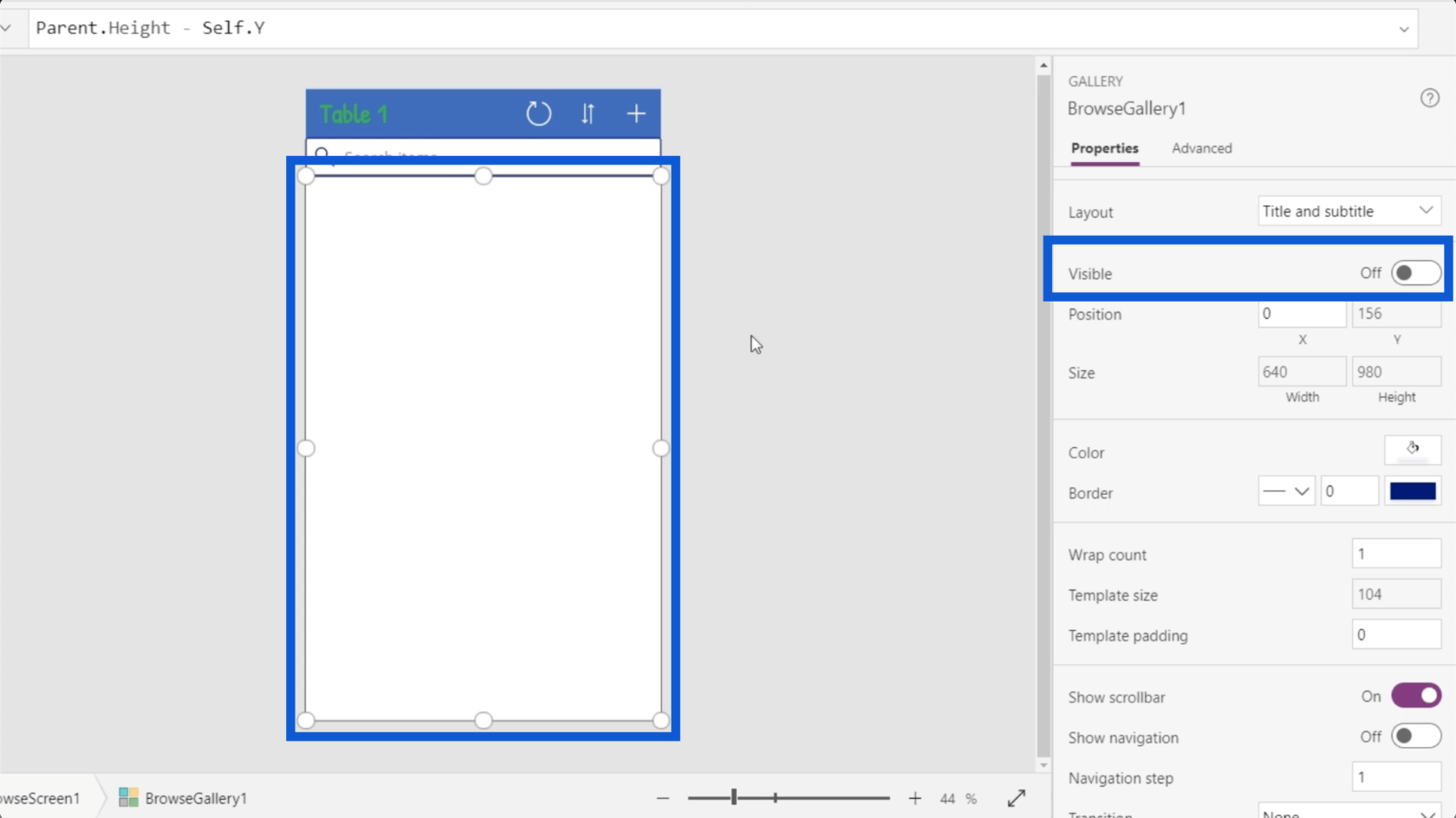This screenshot has height=818, width=1456.
Task: Select BrowseGallery1 in breadcrumb
Action: click(x=196, y=798)
